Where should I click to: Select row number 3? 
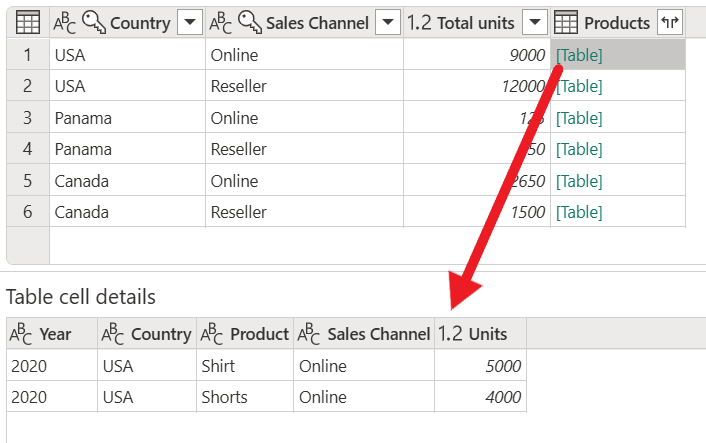tap(28, 118)
